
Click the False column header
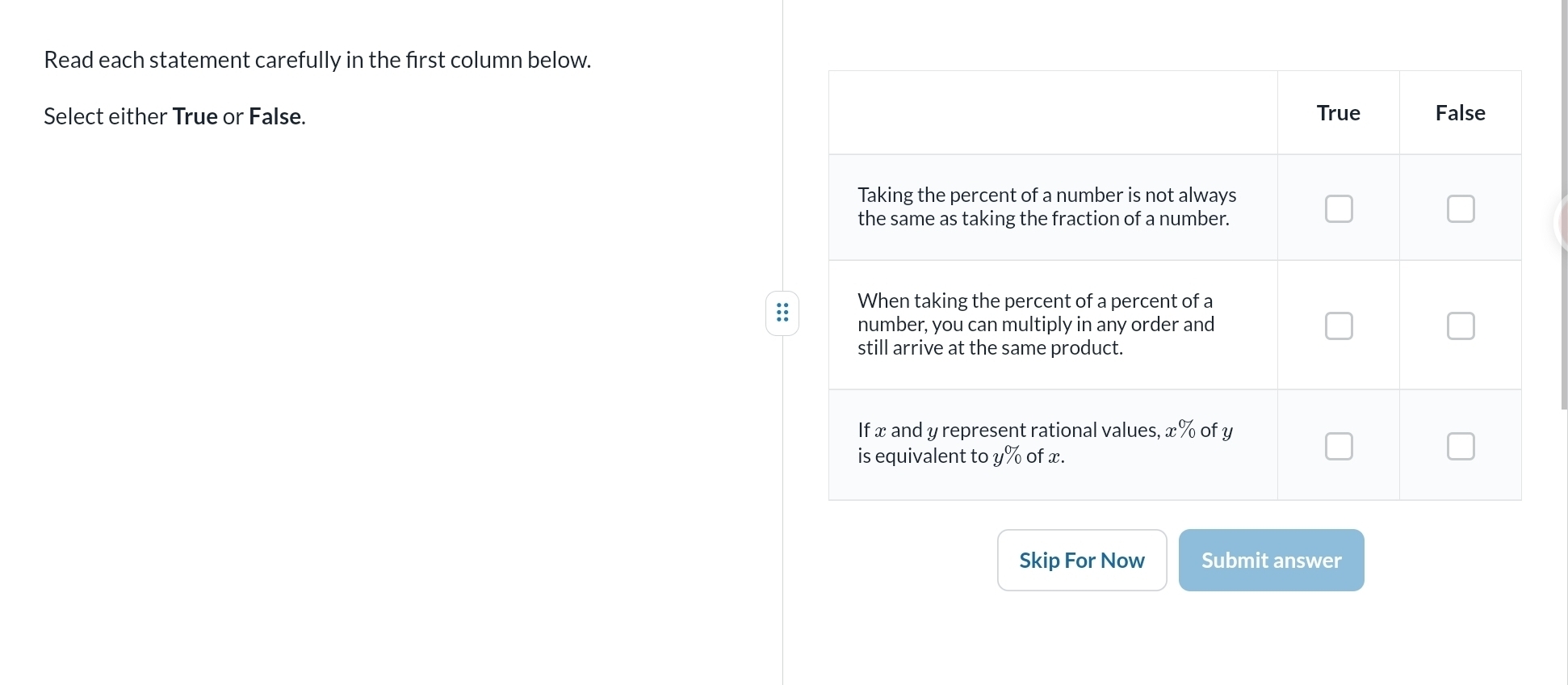point(1460,113)
